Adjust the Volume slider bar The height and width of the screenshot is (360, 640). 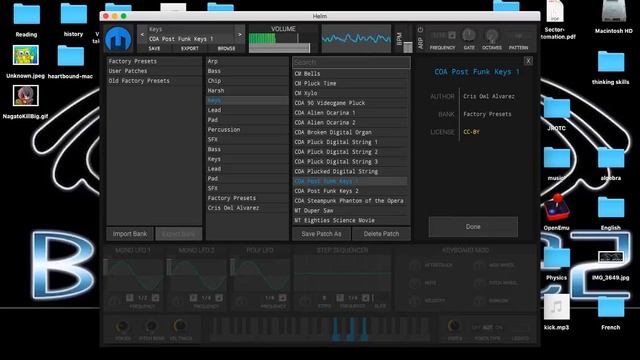(x=280, y=48)
